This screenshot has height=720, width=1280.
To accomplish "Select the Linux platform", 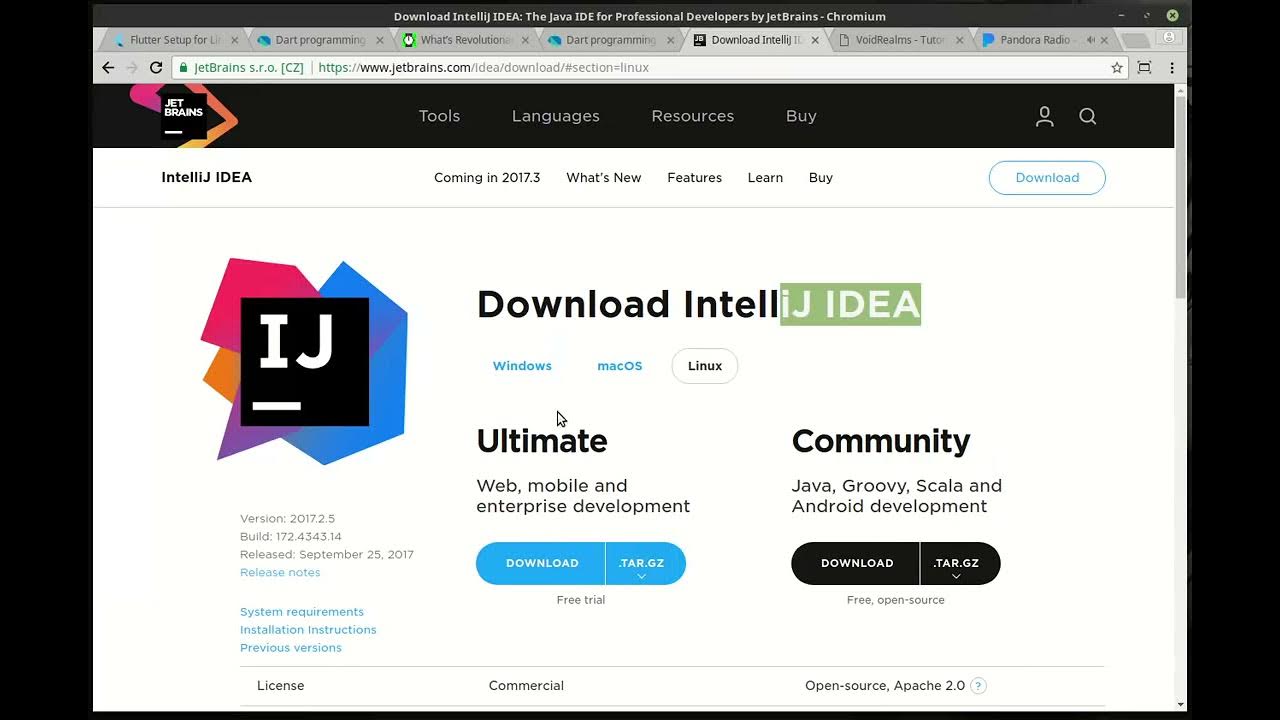I will (x=704, y=366).
